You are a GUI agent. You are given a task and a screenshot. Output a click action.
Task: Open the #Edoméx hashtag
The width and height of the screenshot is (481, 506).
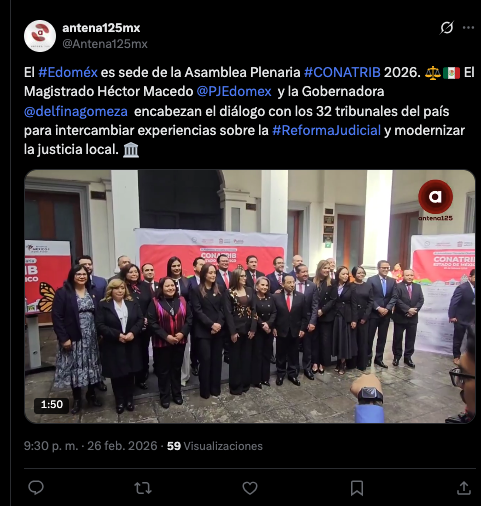68,72
